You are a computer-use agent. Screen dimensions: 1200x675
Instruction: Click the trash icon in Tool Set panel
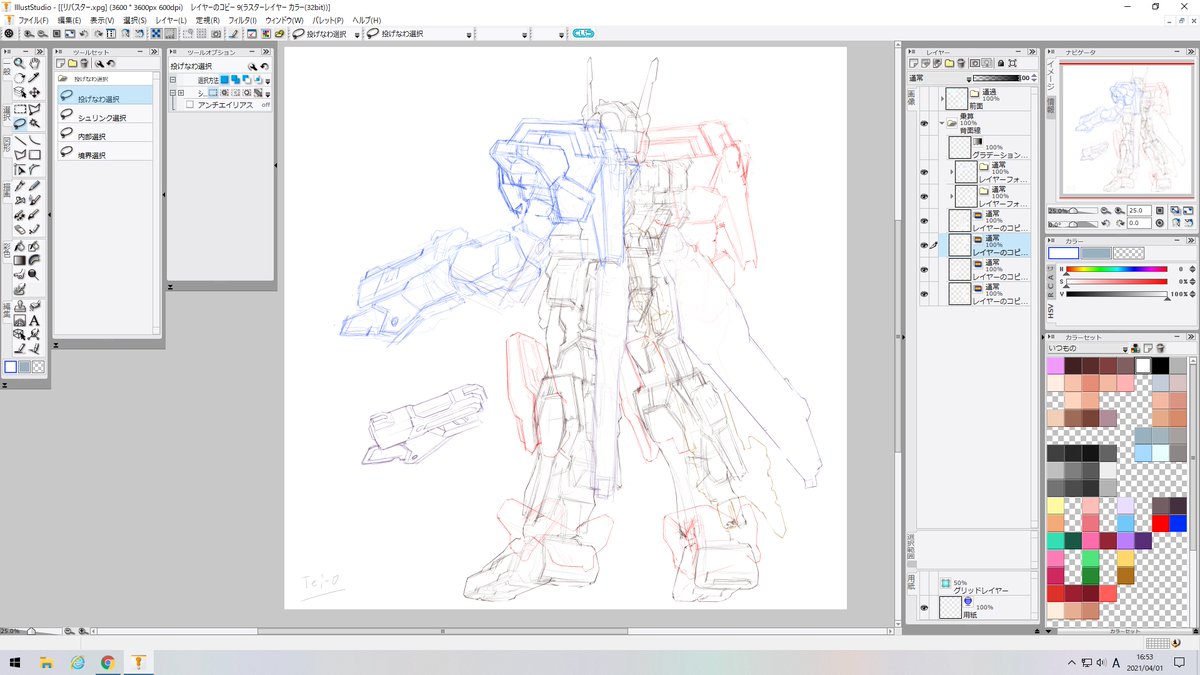[84, 63]
